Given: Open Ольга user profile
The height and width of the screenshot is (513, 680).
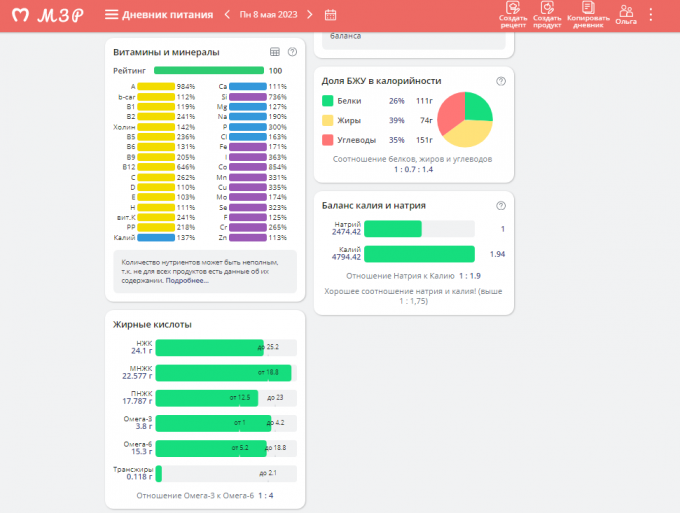Looking at the screenshot, I should (626, 14).
